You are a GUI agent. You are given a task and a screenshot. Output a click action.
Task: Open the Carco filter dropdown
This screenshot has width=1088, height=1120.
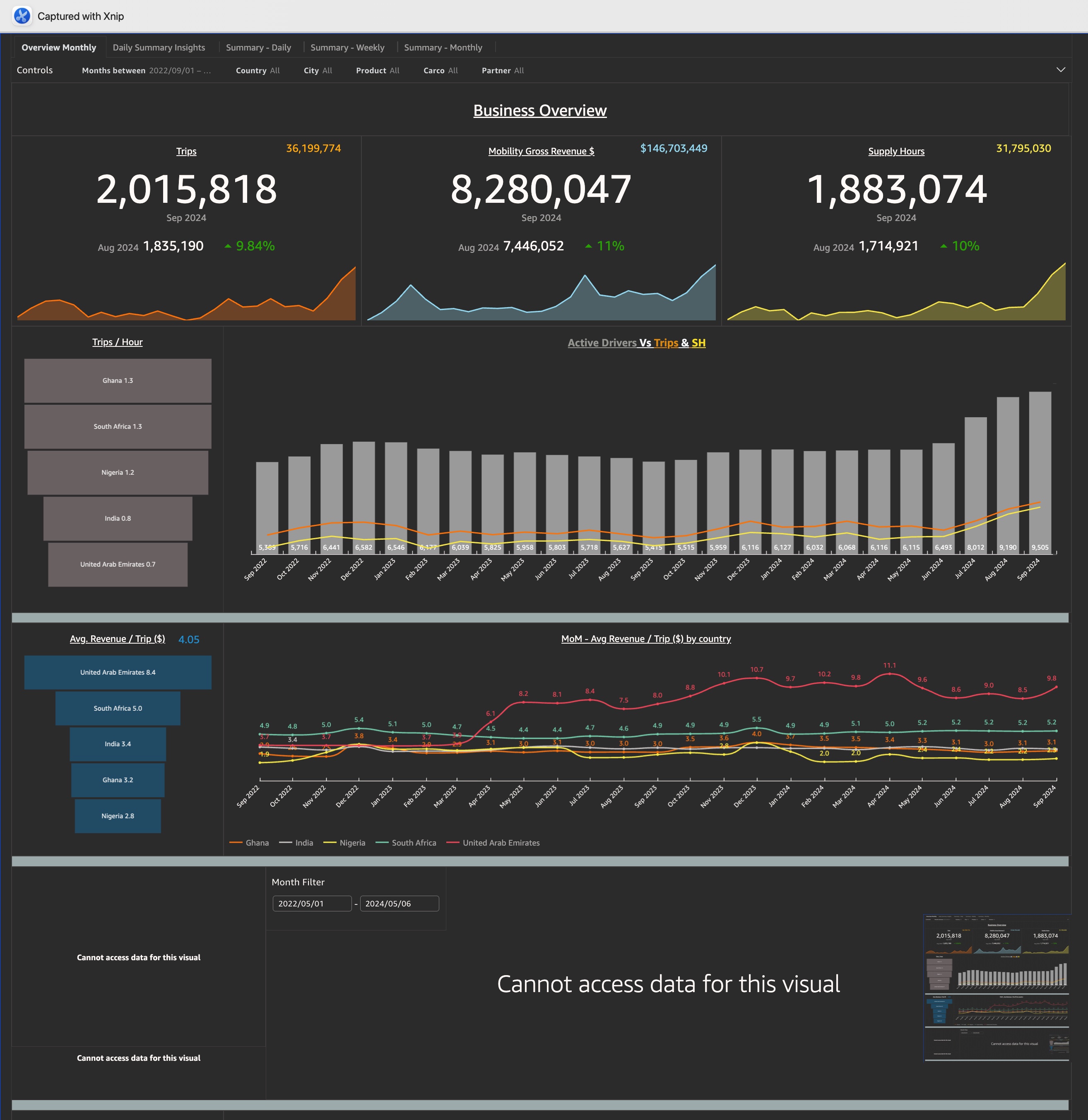point(440,70)
